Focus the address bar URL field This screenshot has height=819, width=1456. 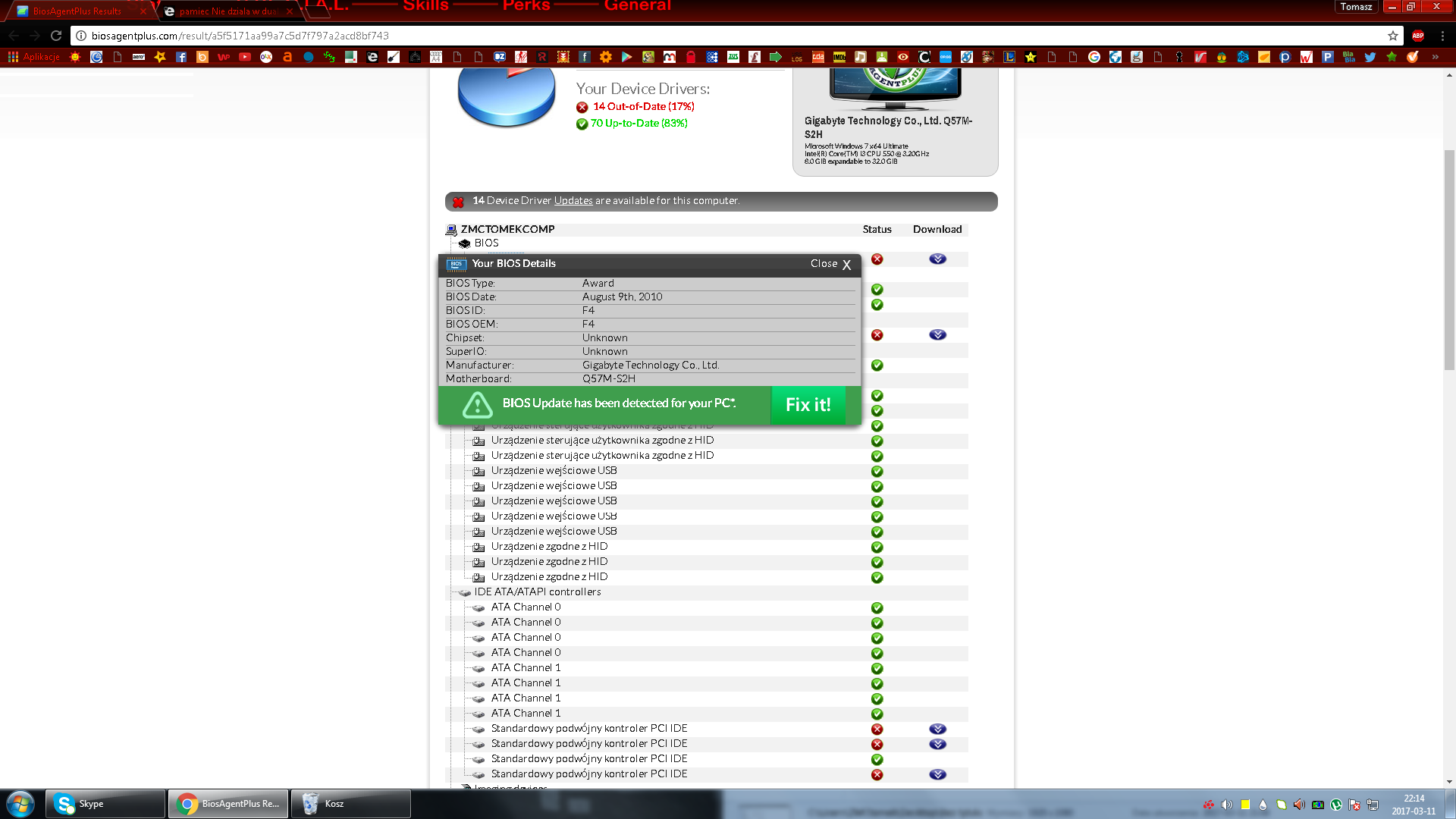tap(736, 36)
